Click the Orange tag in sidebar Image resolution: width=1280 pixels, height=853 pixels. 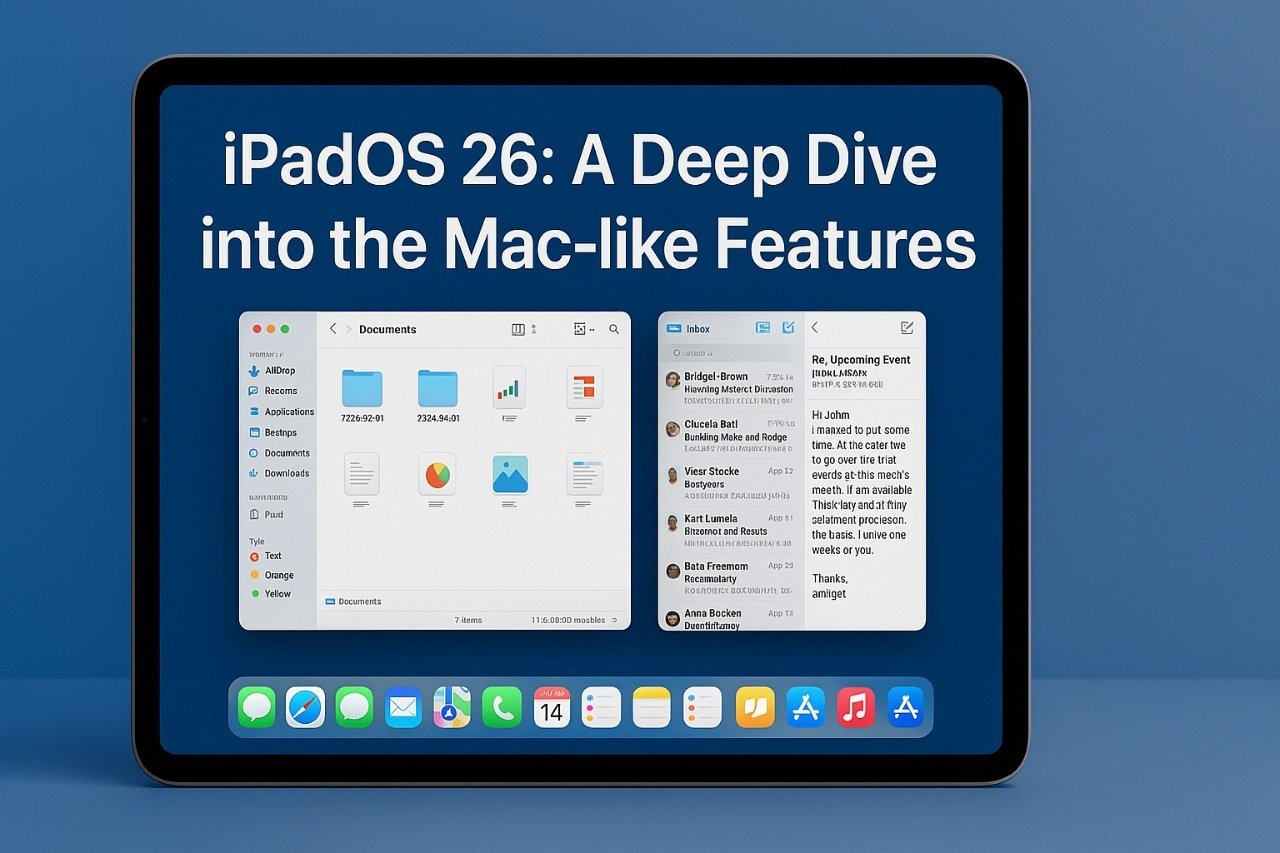272,575
